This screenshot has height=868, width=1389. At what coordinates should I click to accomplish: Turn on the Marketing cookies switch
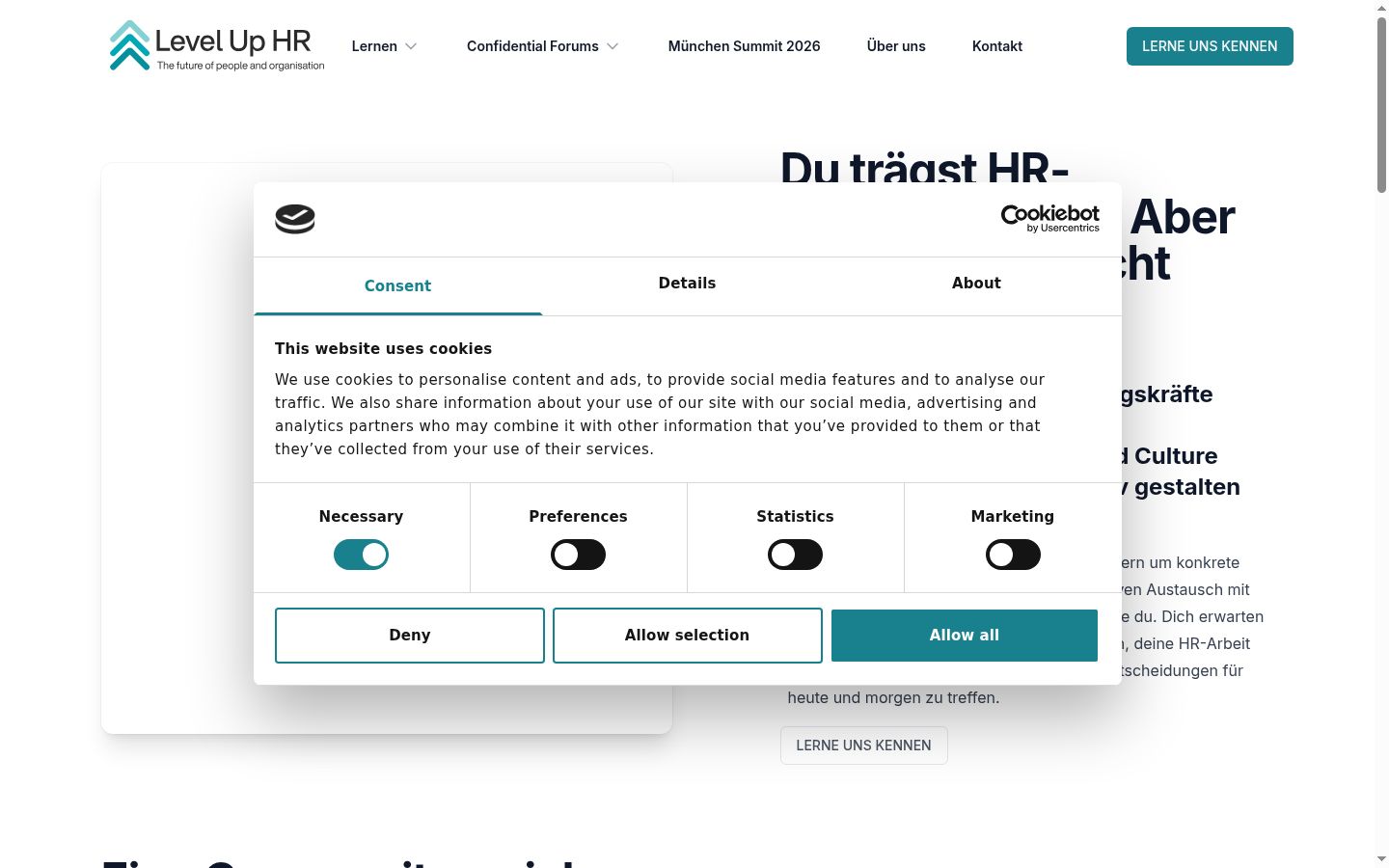coord(1013,555)
